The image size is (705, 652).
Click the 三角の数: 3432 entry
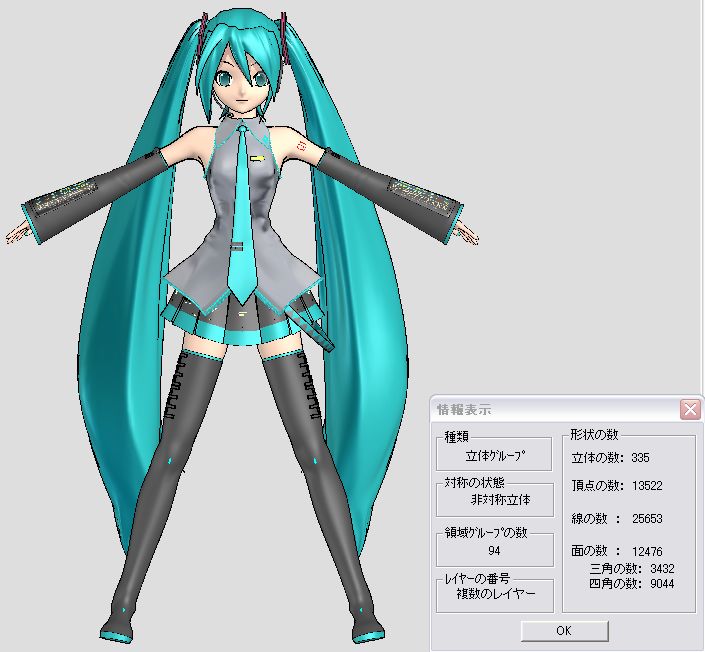(632, 569)
